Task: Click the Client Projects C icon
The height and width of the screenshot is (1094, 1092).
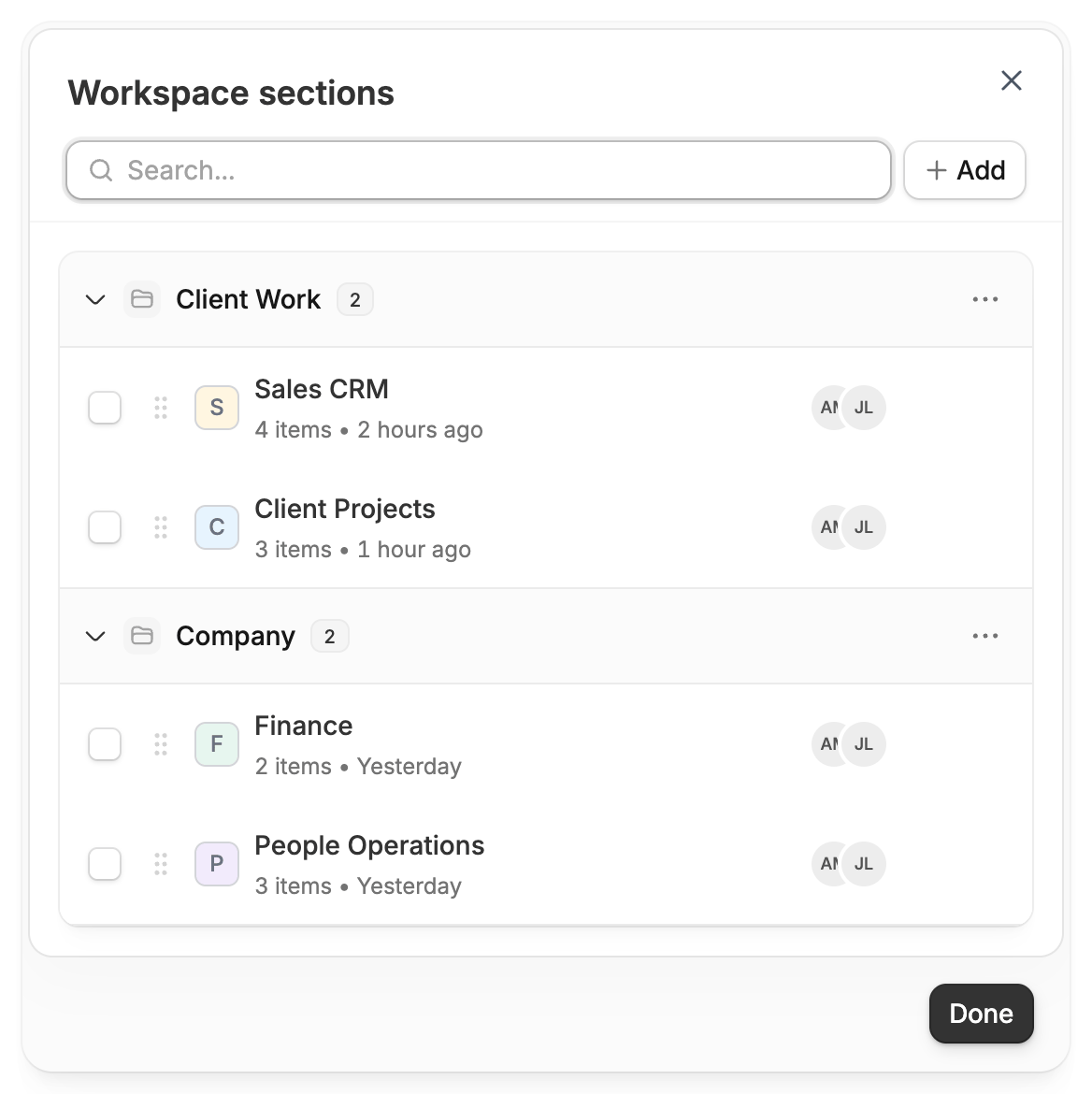Action: (217, 527)
